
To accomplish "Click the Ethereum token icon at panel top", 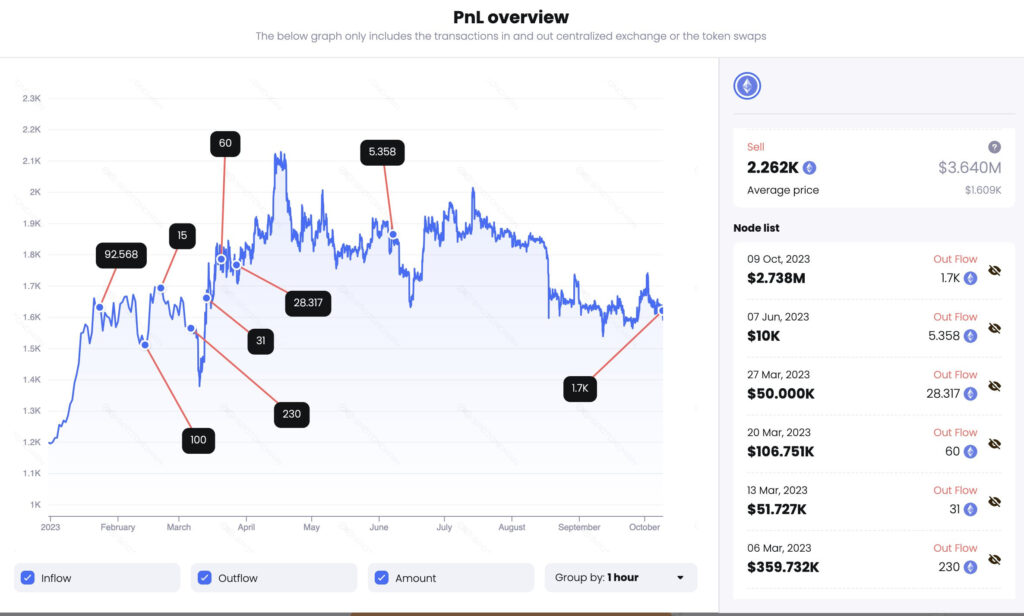I will point(747,86).
